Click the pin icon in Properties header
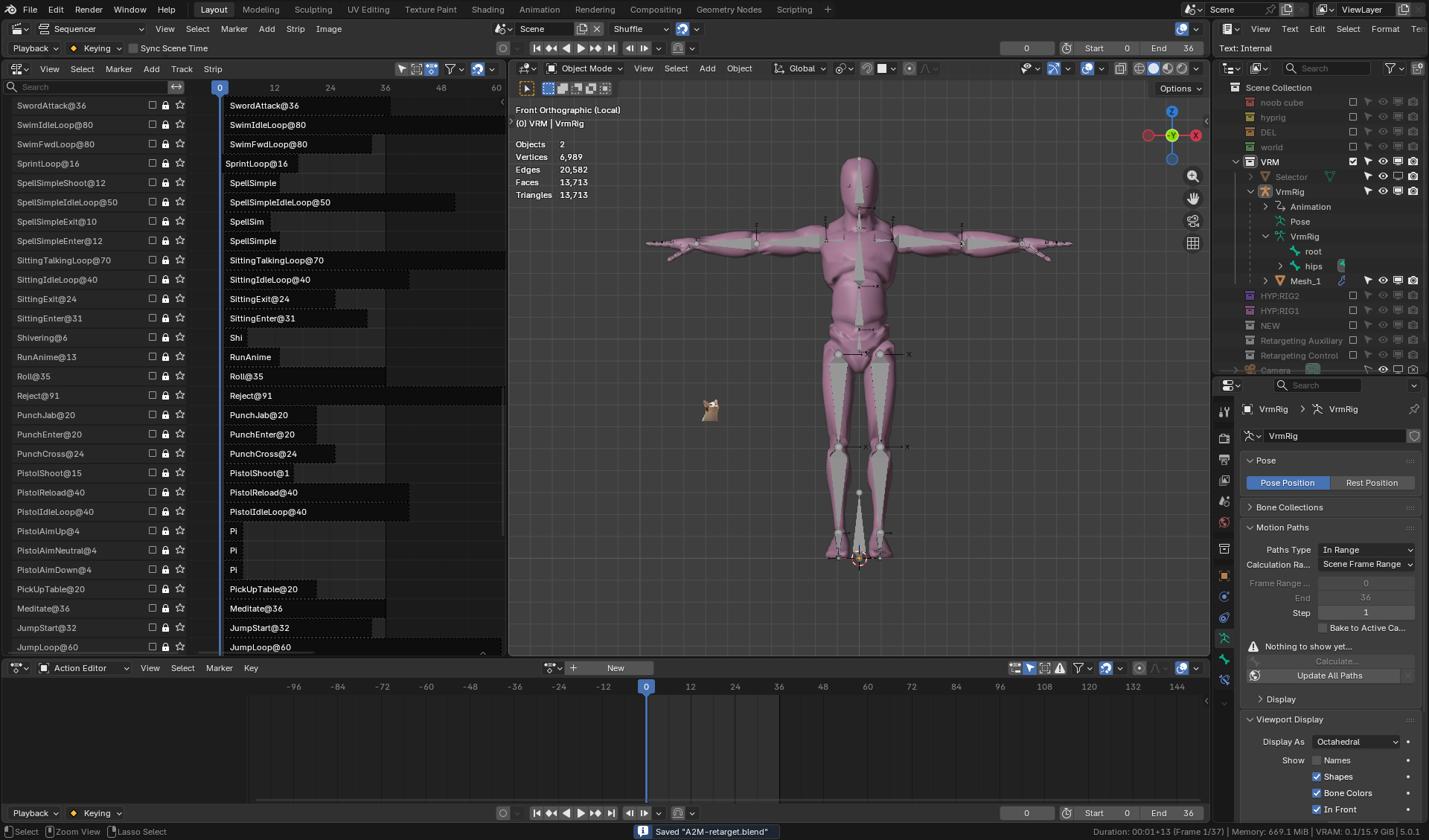The width and height of the screenshot is (1429, 840). 1413,409
